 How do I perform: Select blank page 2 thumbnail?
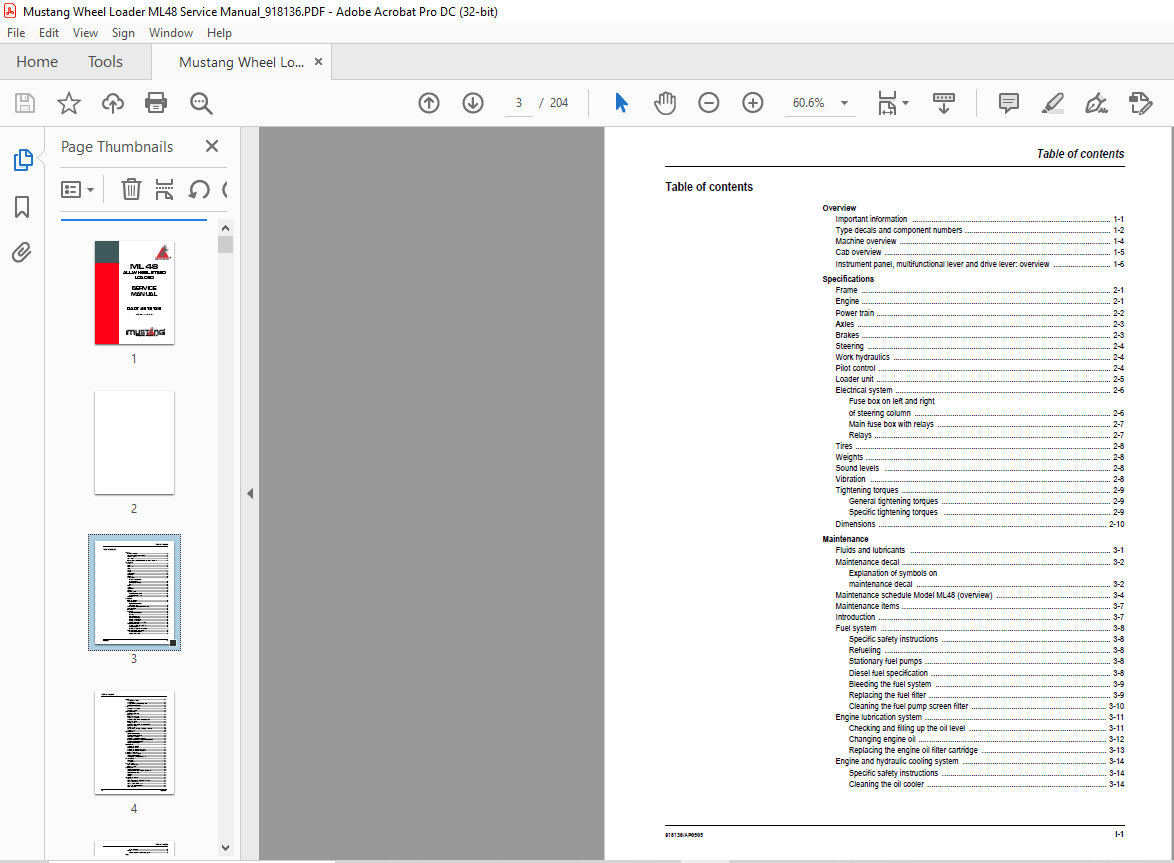pos(134,442)
